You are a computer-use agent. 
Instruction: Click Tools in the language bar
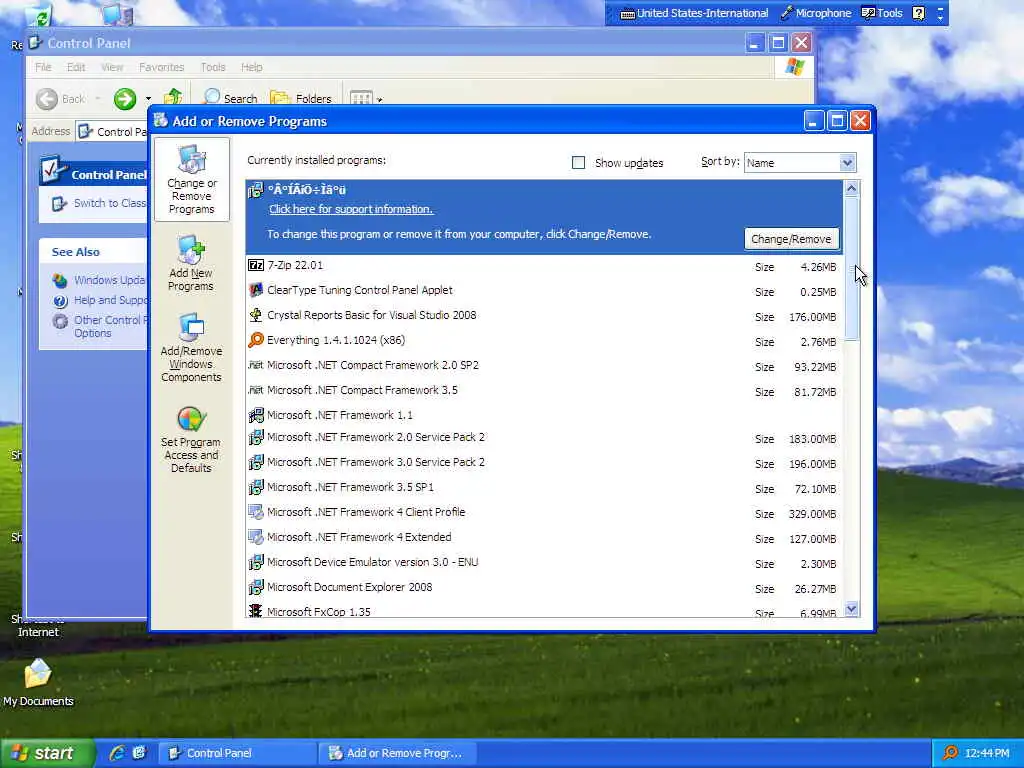(x=882, y=13)
